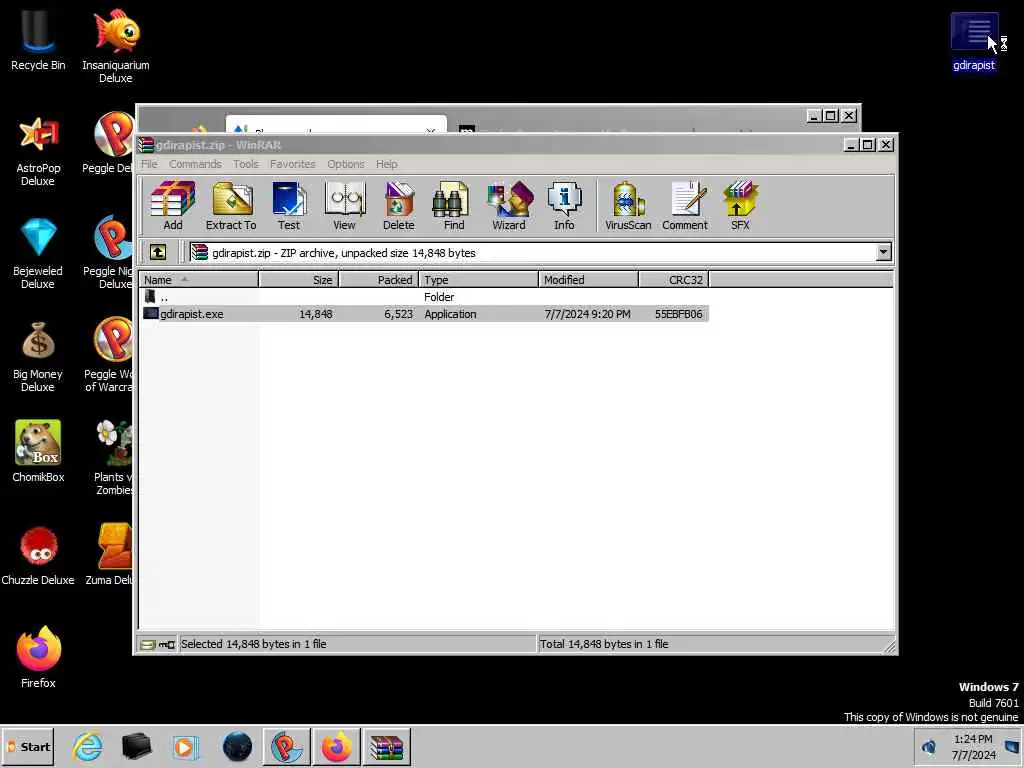Select ChomikBox desktop icon
The image size is (1024, 768).
[x=38, y=452]
